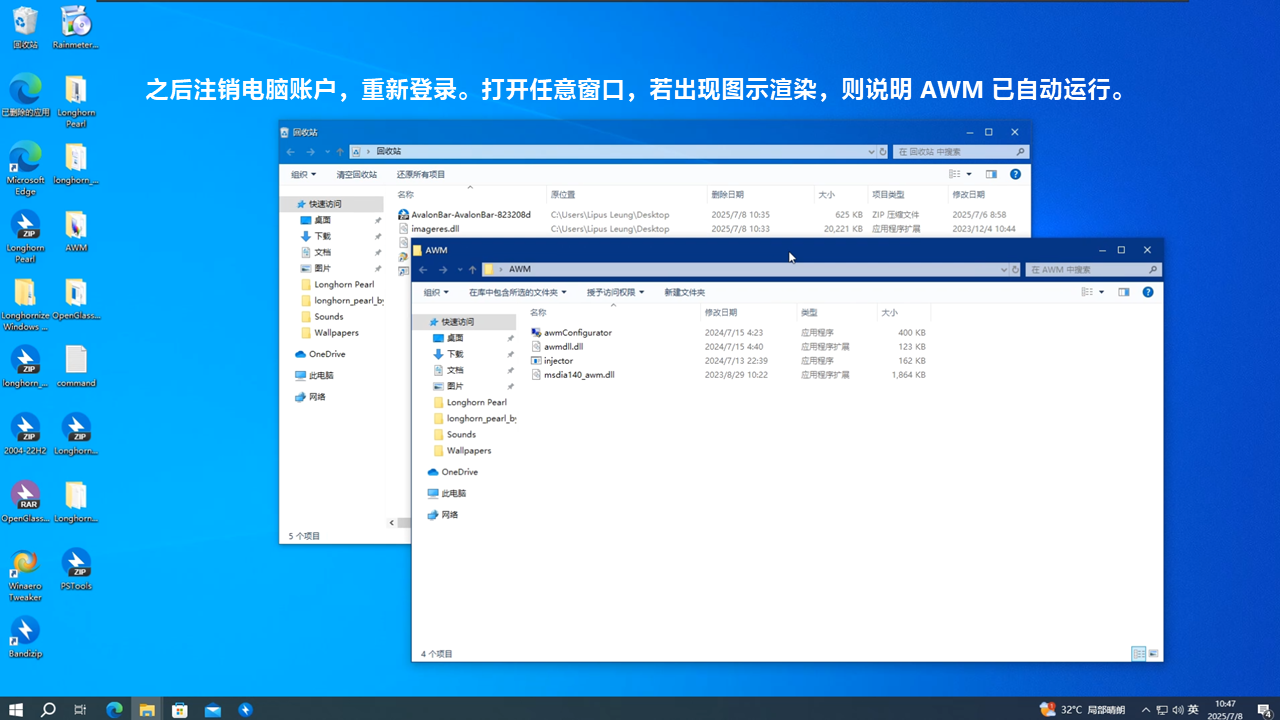Expand 回收站 address bar history dropdown

coord(871,151)
